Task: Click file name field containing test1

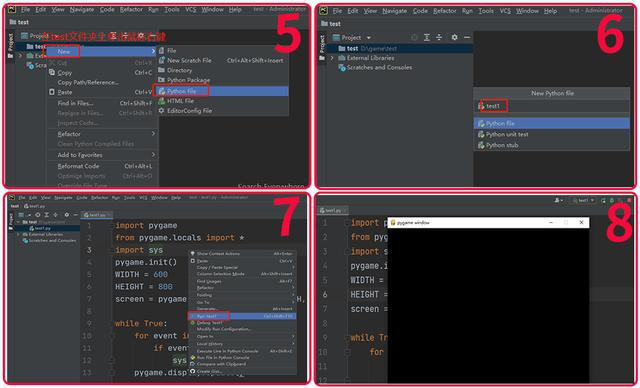Action: click(x=552, y=106)
